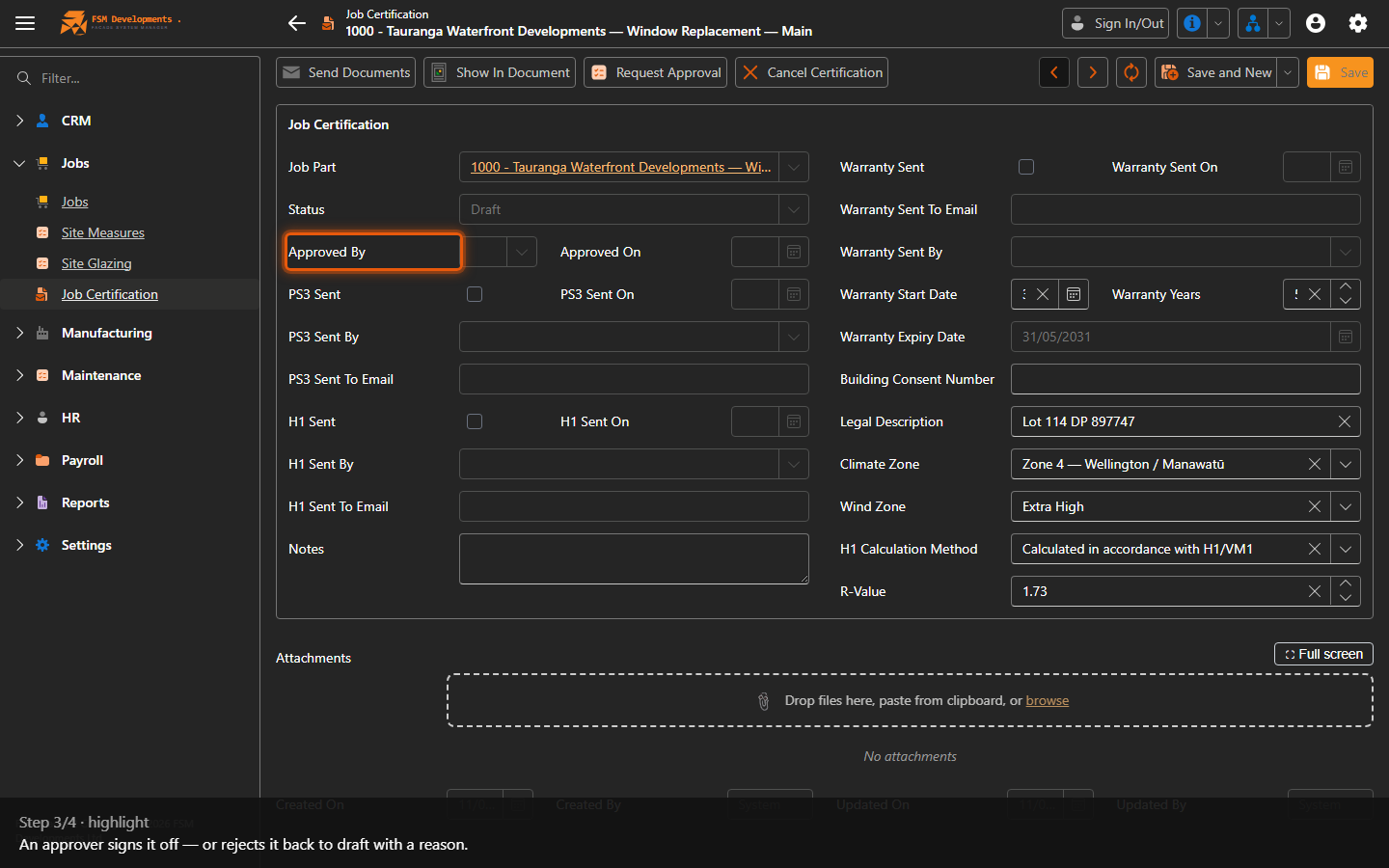Go back using the arrow icon
This screenshot has width=1389, height=868.
point(297,23)
